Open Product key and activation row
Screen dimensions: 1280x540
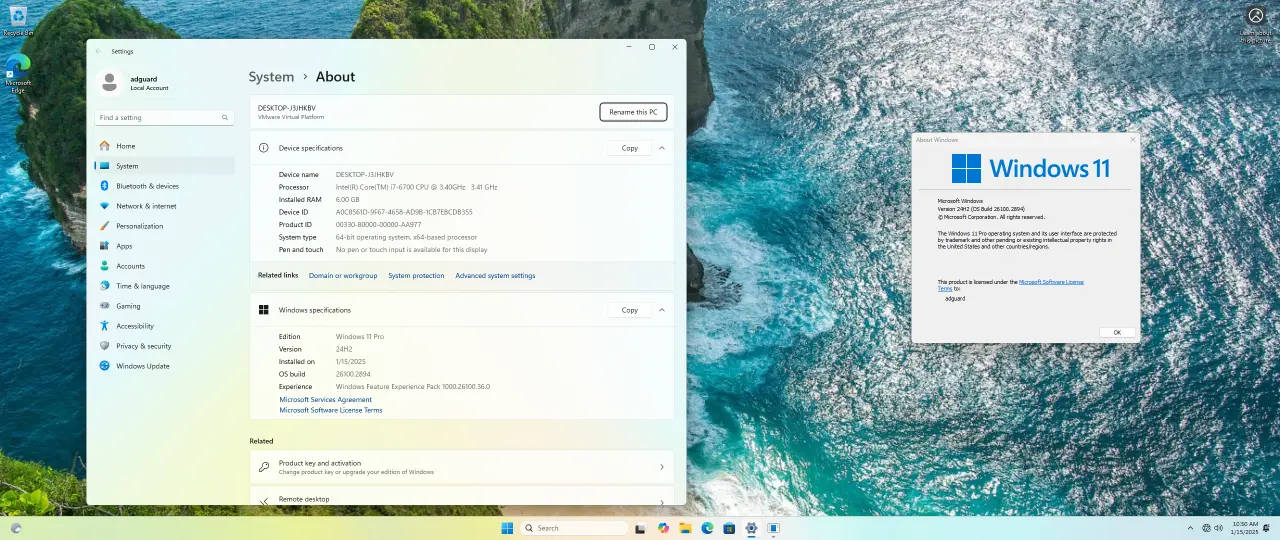point(462,467)
